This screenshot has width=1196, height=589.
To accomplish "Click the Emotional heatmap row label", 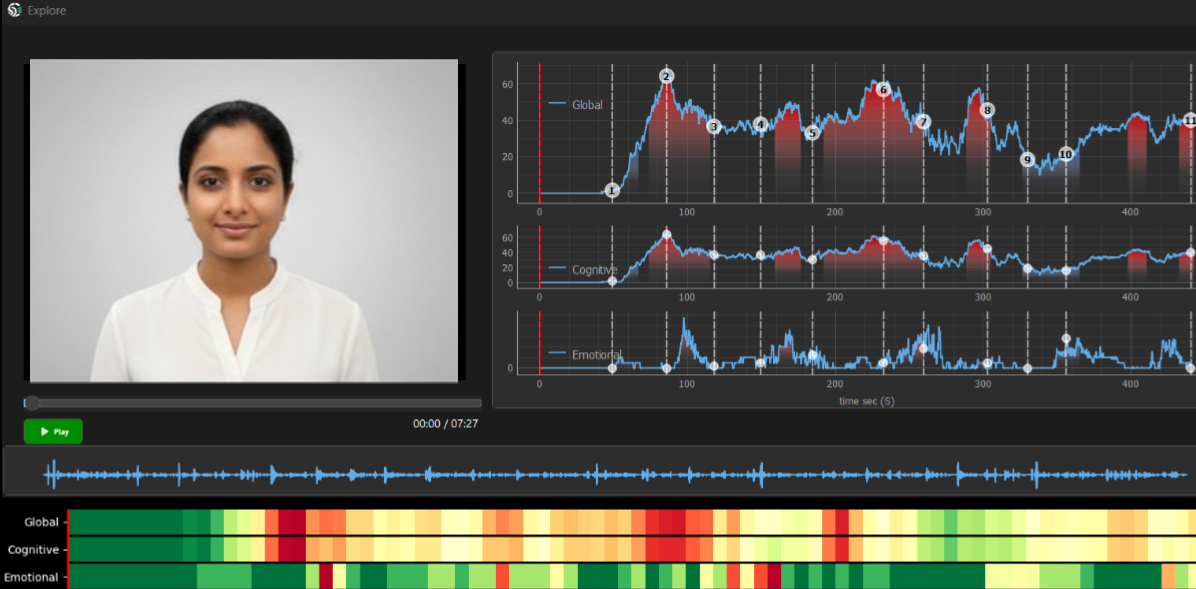I will pyautogui.click(x=31, y=577).
